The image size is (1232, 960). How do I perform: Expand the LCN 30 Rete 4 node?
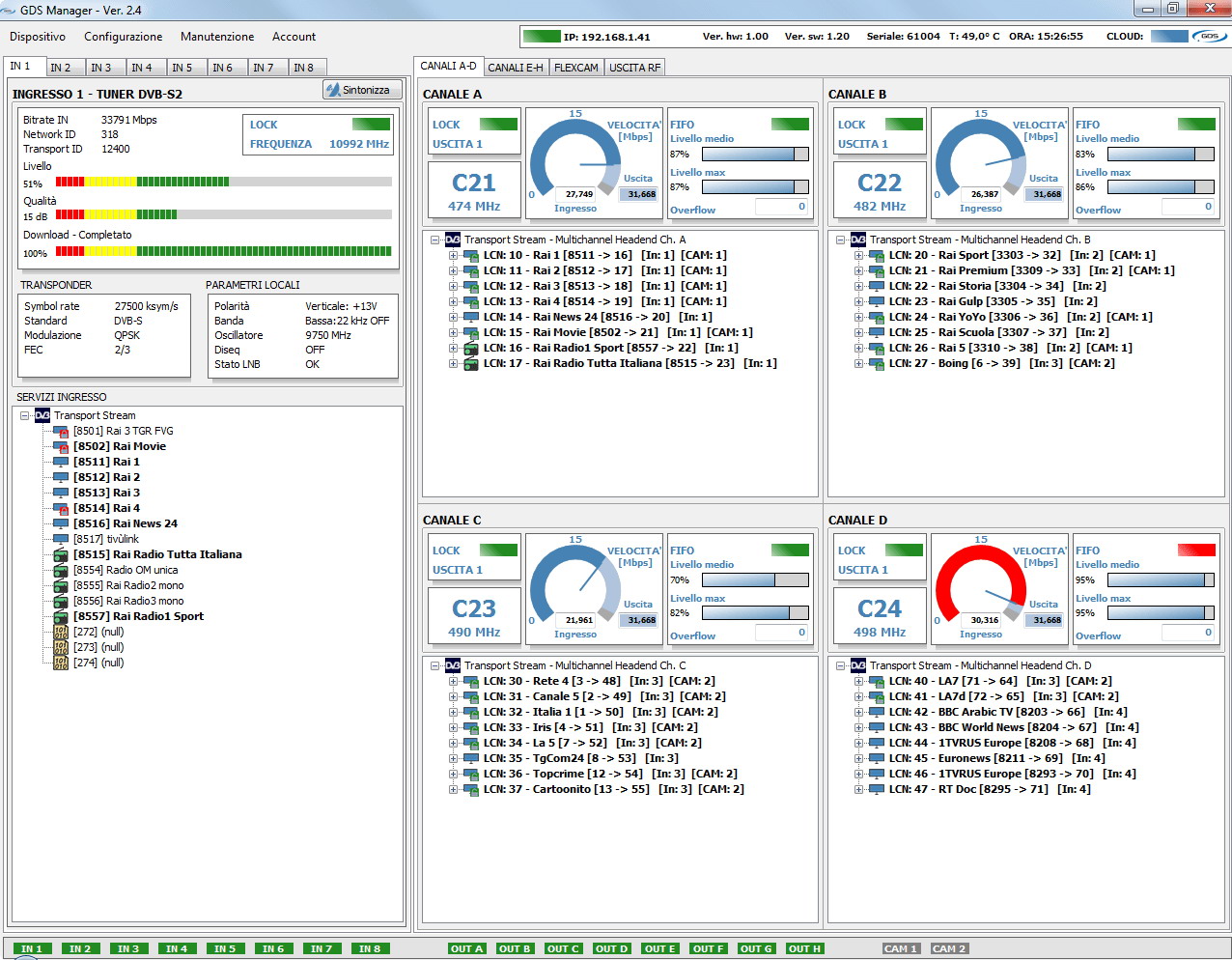pyautogui.click(x=453, y=682)
